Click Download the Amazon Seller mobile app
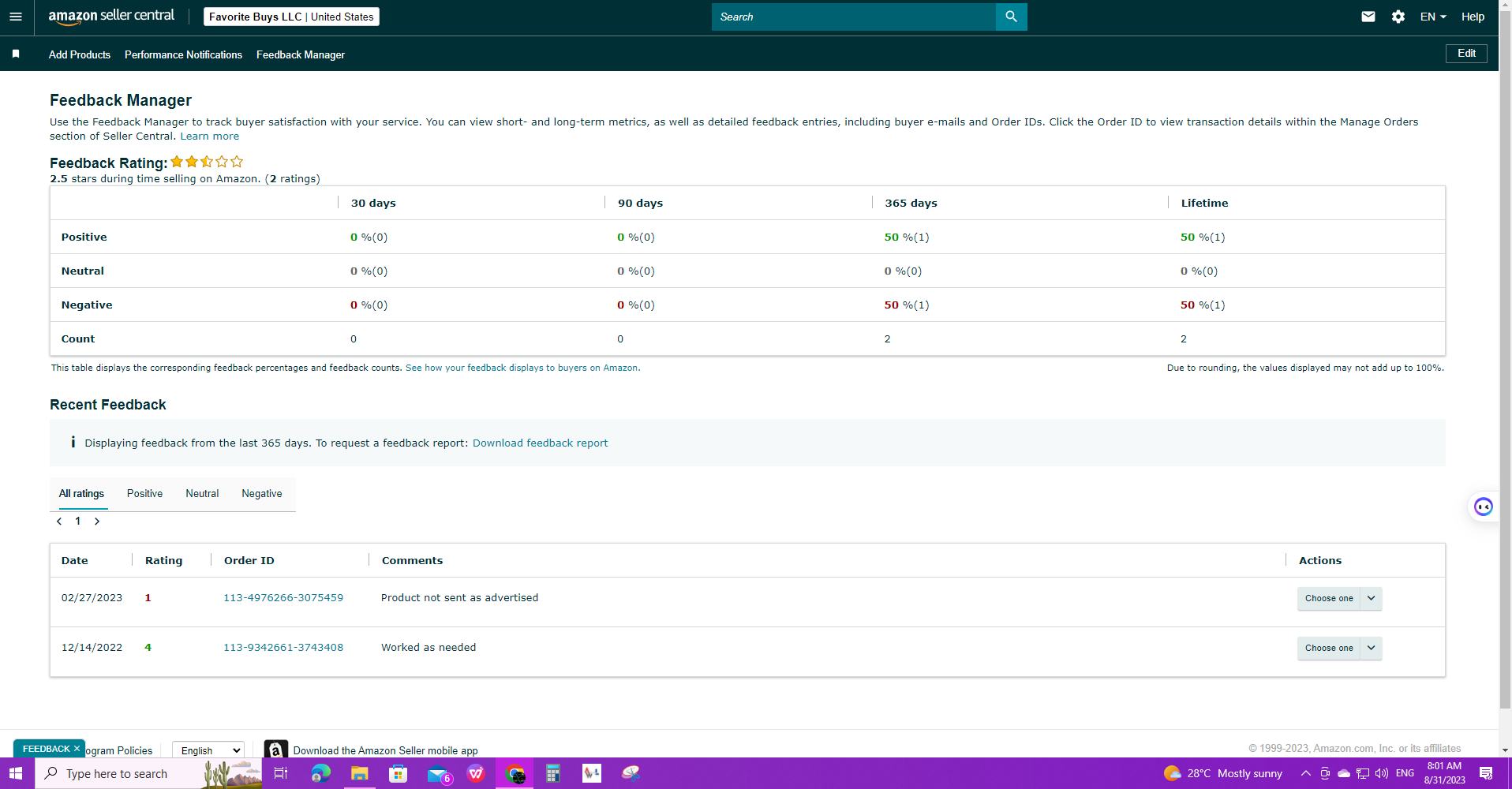The height and width of the screenshot is (789, 1512). 385,750
